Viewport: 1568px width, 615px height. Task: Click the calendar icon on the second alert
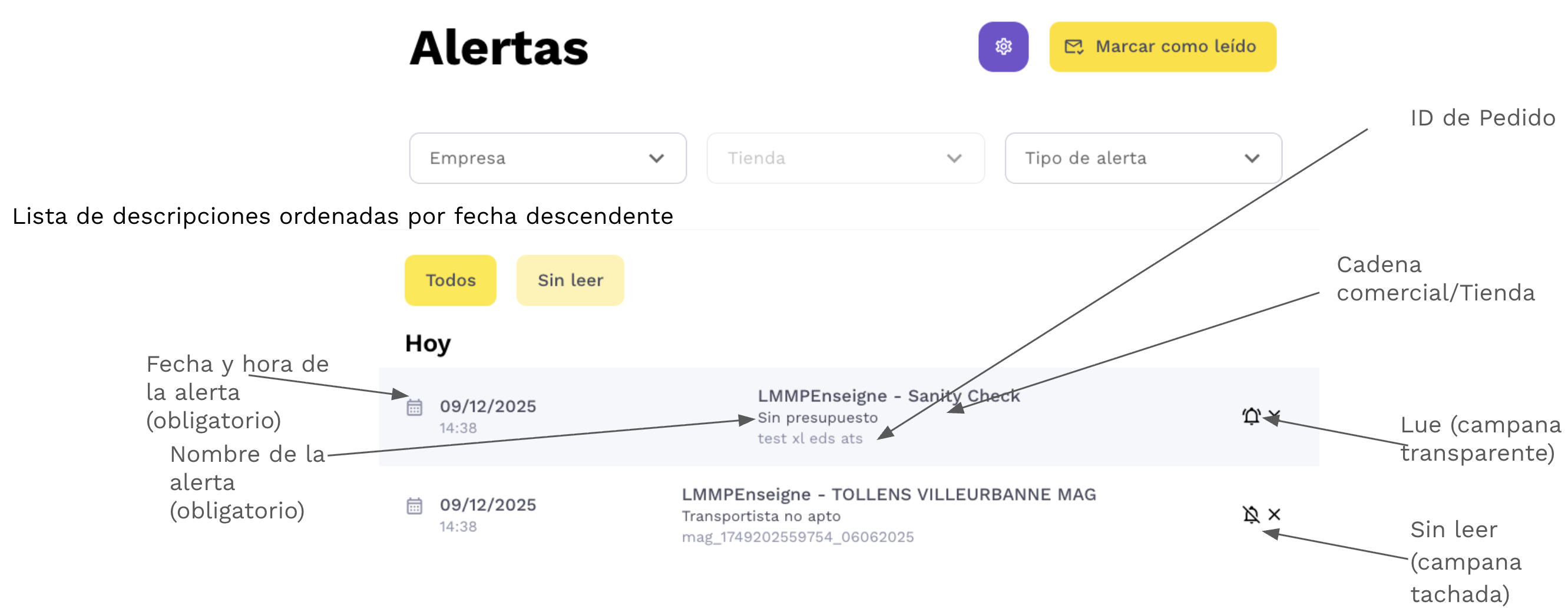point(414,506)
